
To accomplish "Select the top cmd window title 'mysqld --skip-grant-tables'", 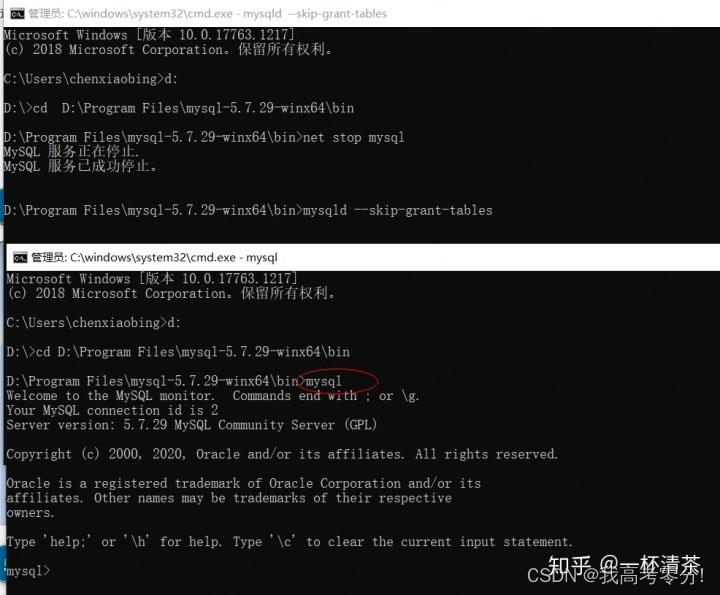I will [208, 14].
